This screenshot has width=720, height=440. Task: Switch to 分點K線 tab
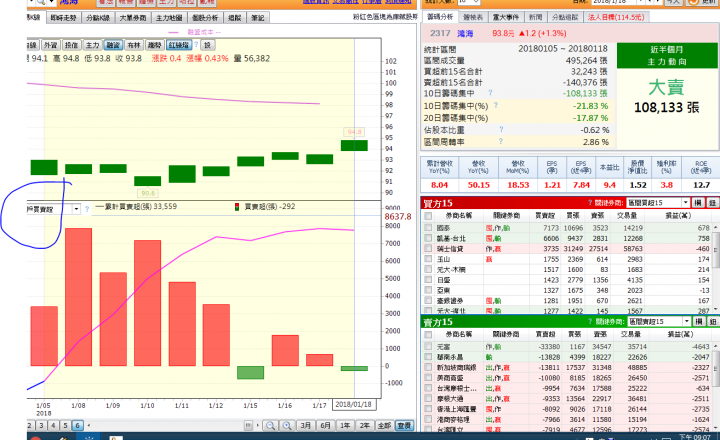98,17
